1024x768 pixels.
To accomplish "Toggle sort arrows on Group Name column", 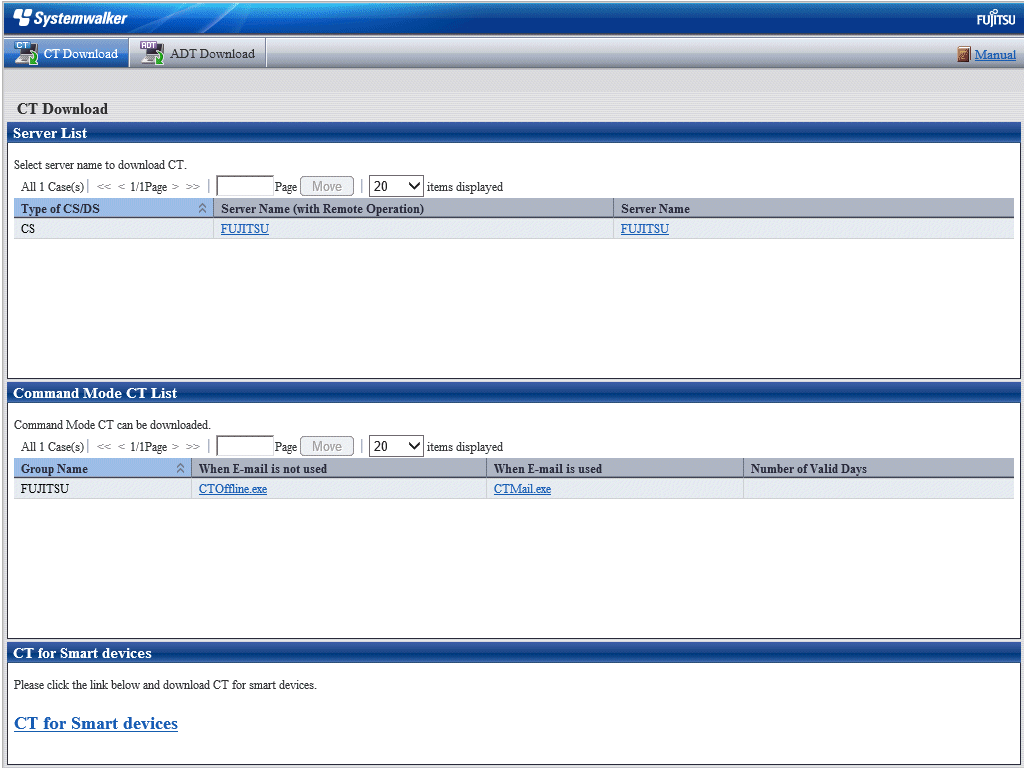I will click(x=180, y=468).
